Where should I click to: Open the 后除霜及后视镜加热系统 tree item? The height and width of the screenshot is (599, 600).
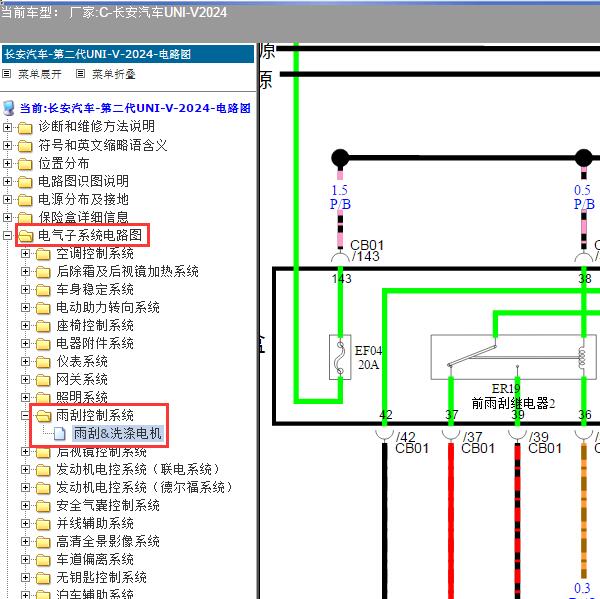pyautogui.click(x=127, y=271)
